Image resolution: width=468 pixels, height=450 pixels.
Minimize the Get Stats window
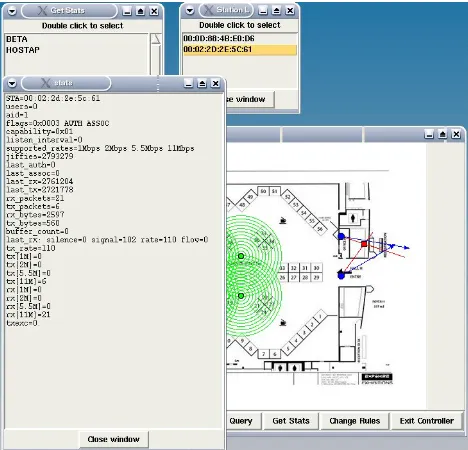pyautogui.click(x=127, y=11)
